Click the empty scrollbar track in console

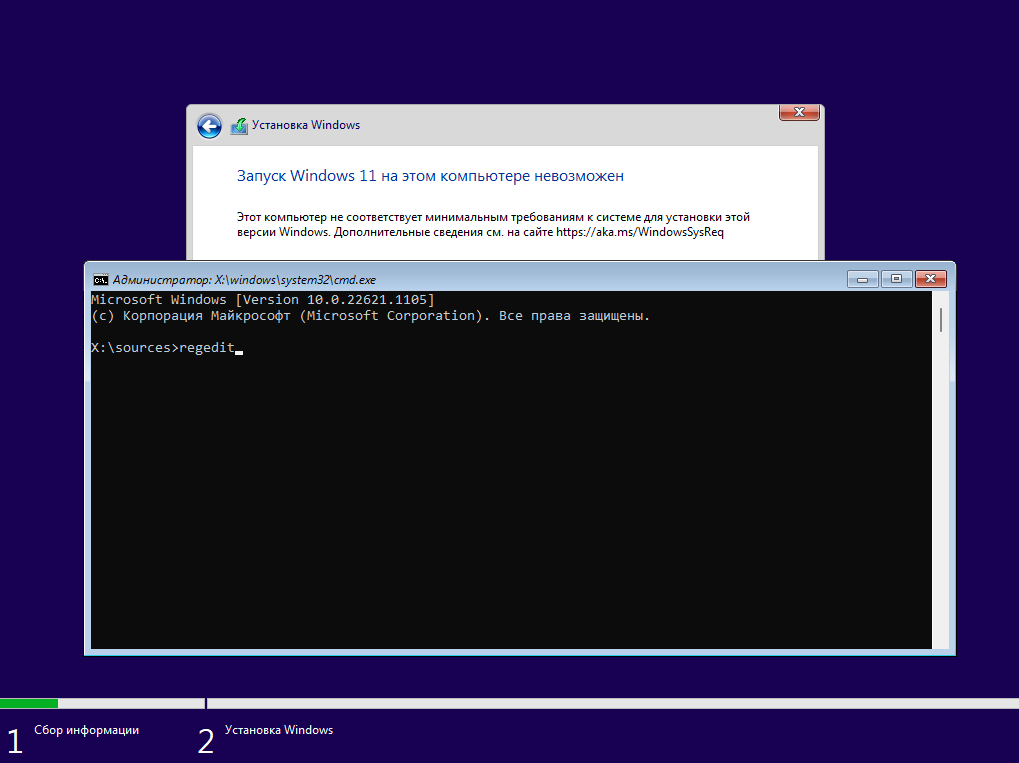tap(940, 500)
